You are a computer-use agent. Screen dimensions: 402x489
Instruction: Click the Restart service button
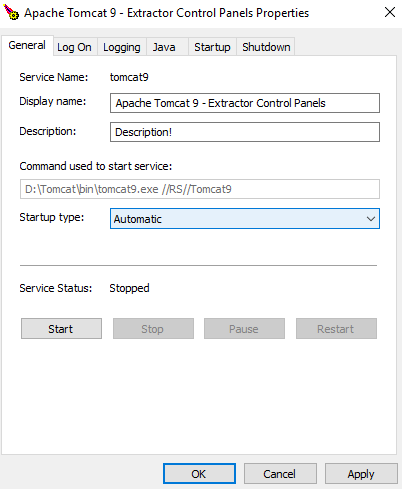336,329
